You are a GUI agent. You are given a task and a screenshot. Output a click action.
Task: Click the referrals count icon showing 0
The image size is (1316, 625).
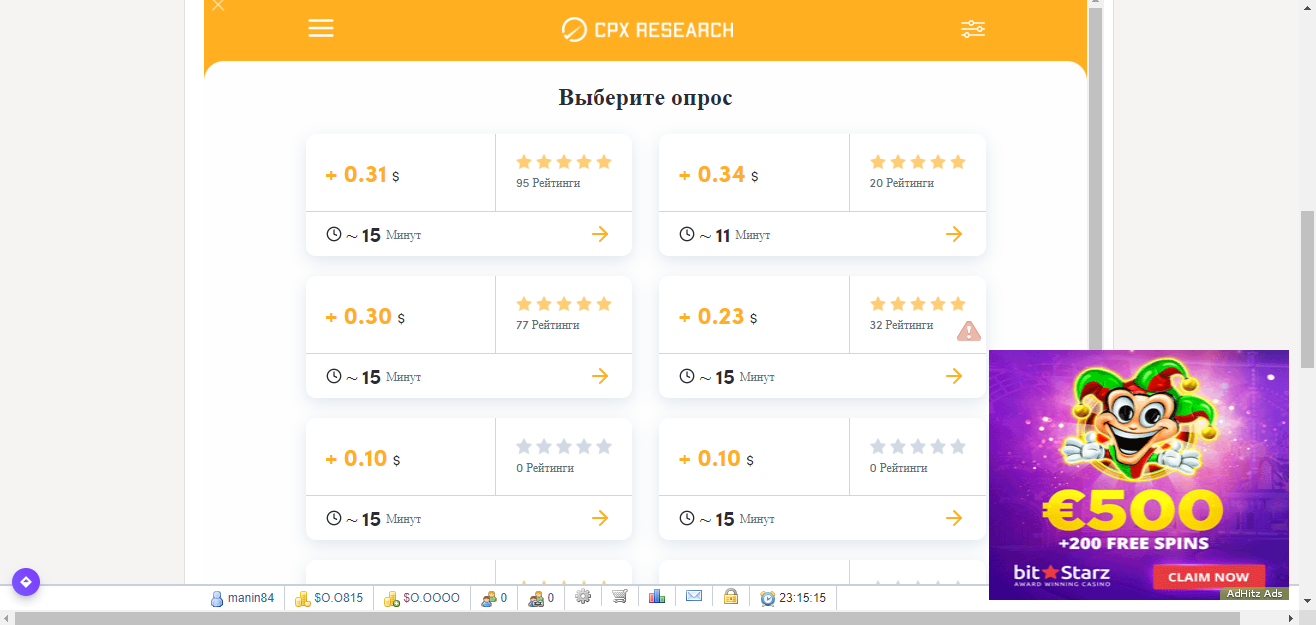click(494, 598)
